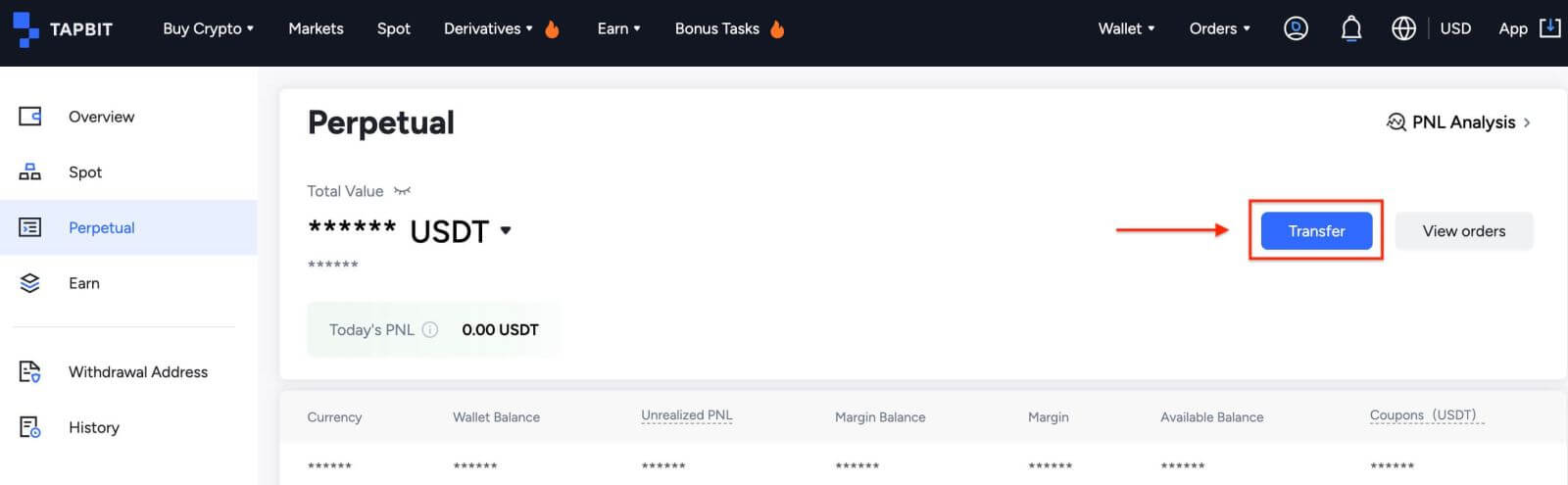Viewport: 1568px width, 485px height.
Task: Click the Margin column header
Action: coord(1049,417)
